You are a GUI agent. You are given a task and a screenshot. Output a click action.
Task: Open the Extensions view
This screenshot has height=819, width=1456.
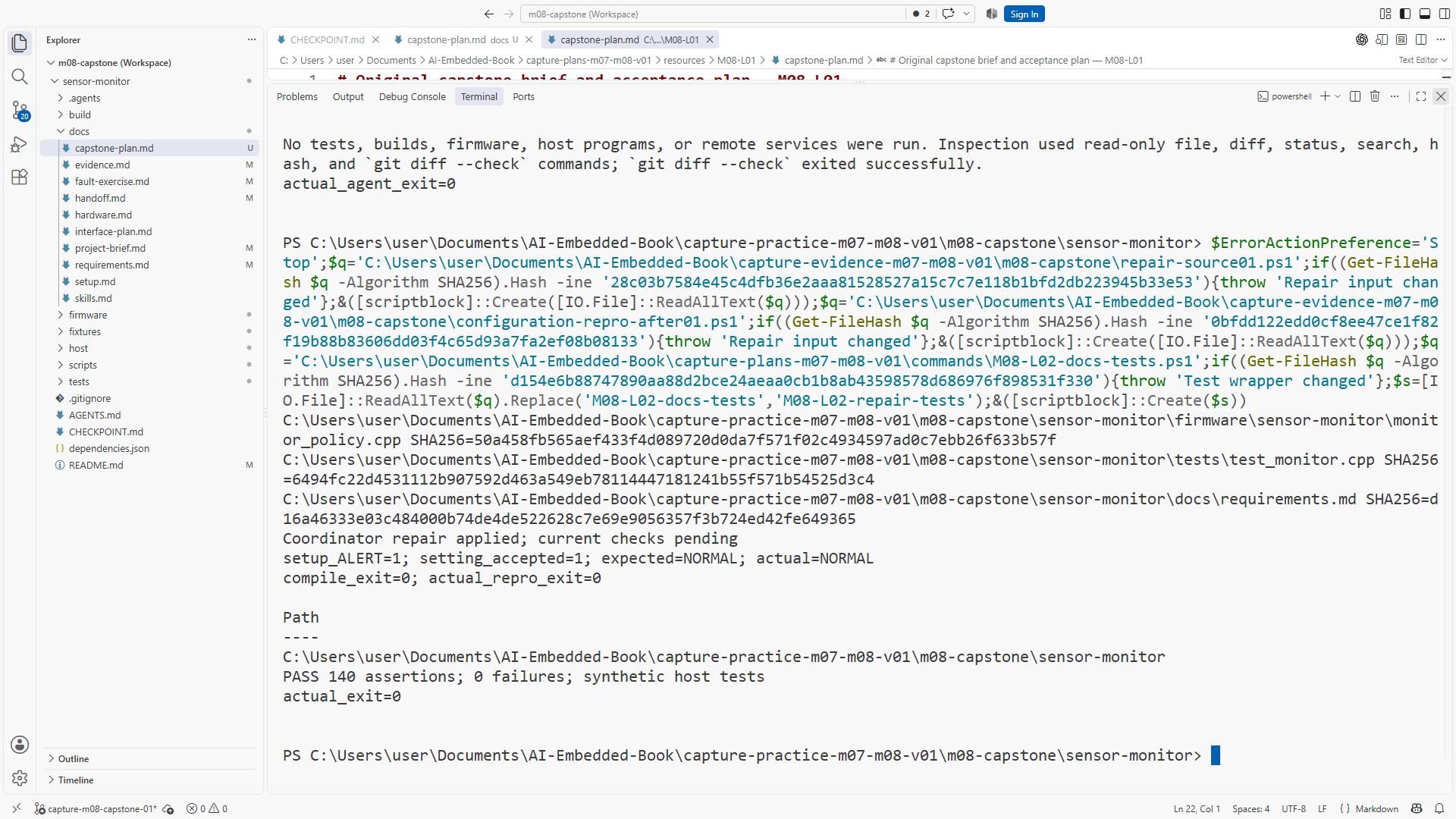click(x=20, y=177)
